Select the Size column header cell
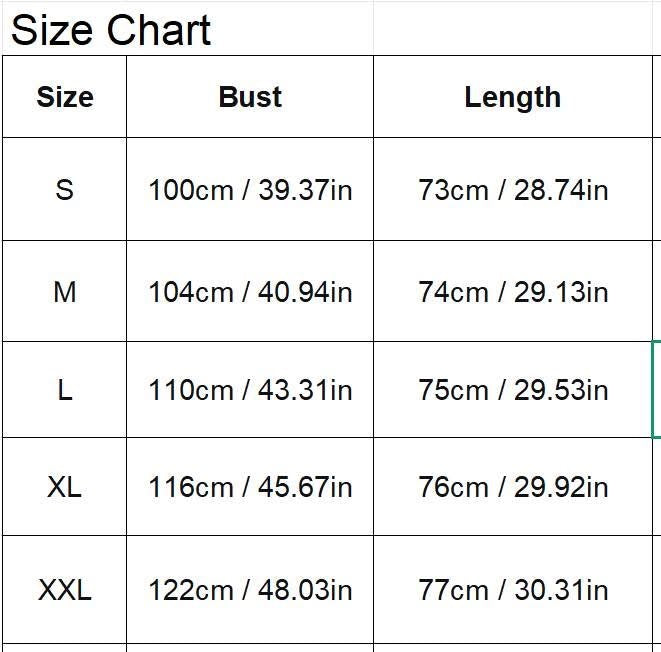 (x=64, y=97)
